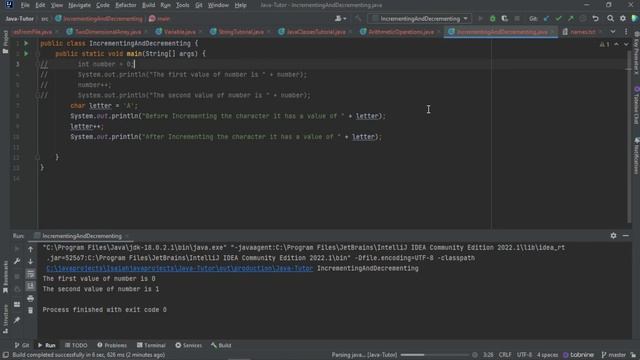Click the run gutter arrow beside main method
This screenshot has height=360, width=640.
26,54
